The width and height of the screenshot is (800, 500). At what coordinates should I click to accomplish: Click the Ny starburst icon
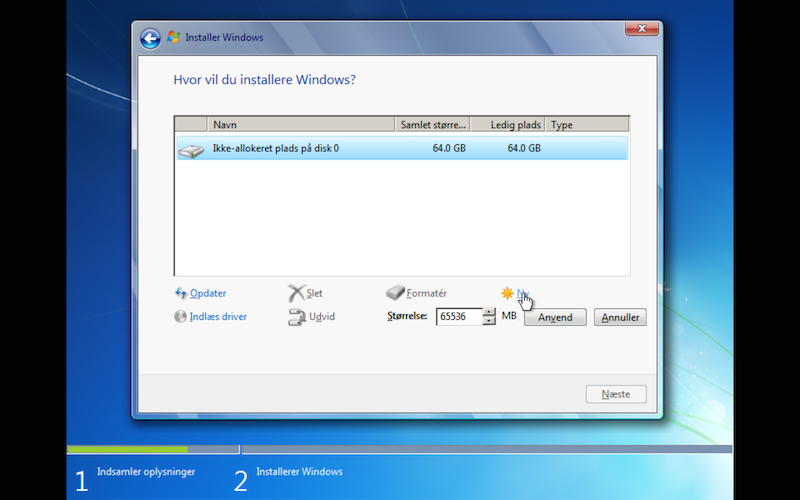[x=507, y=293]
